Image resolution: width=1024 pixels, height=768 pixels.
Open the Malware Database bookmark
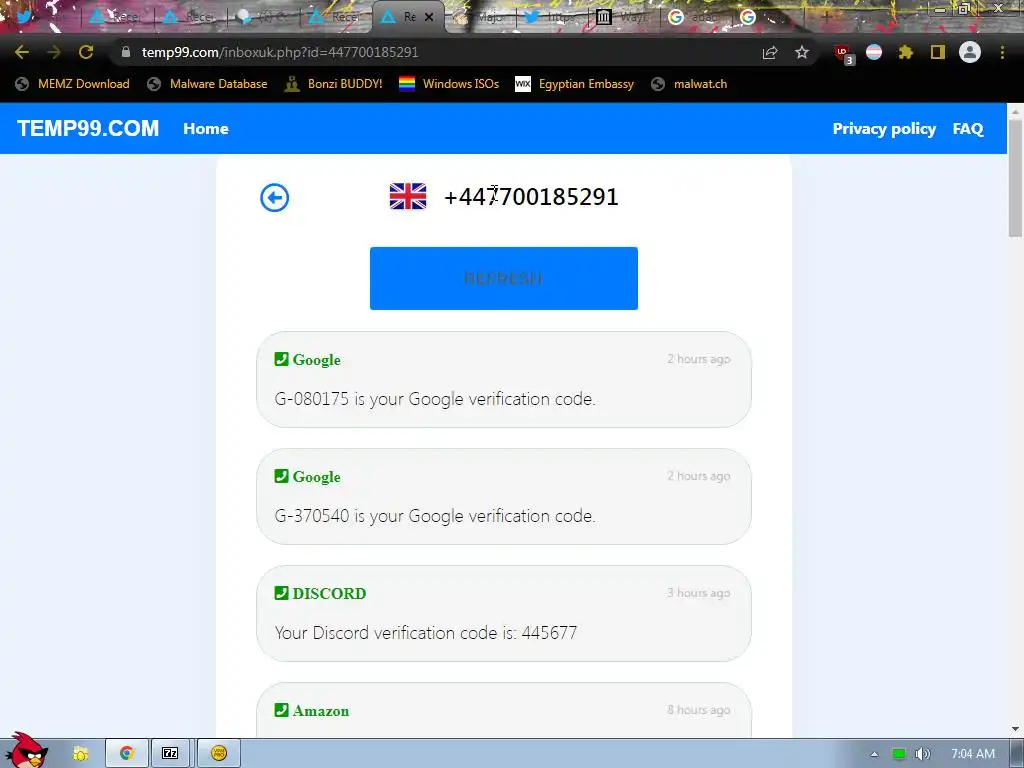click(x=208, y=84)
